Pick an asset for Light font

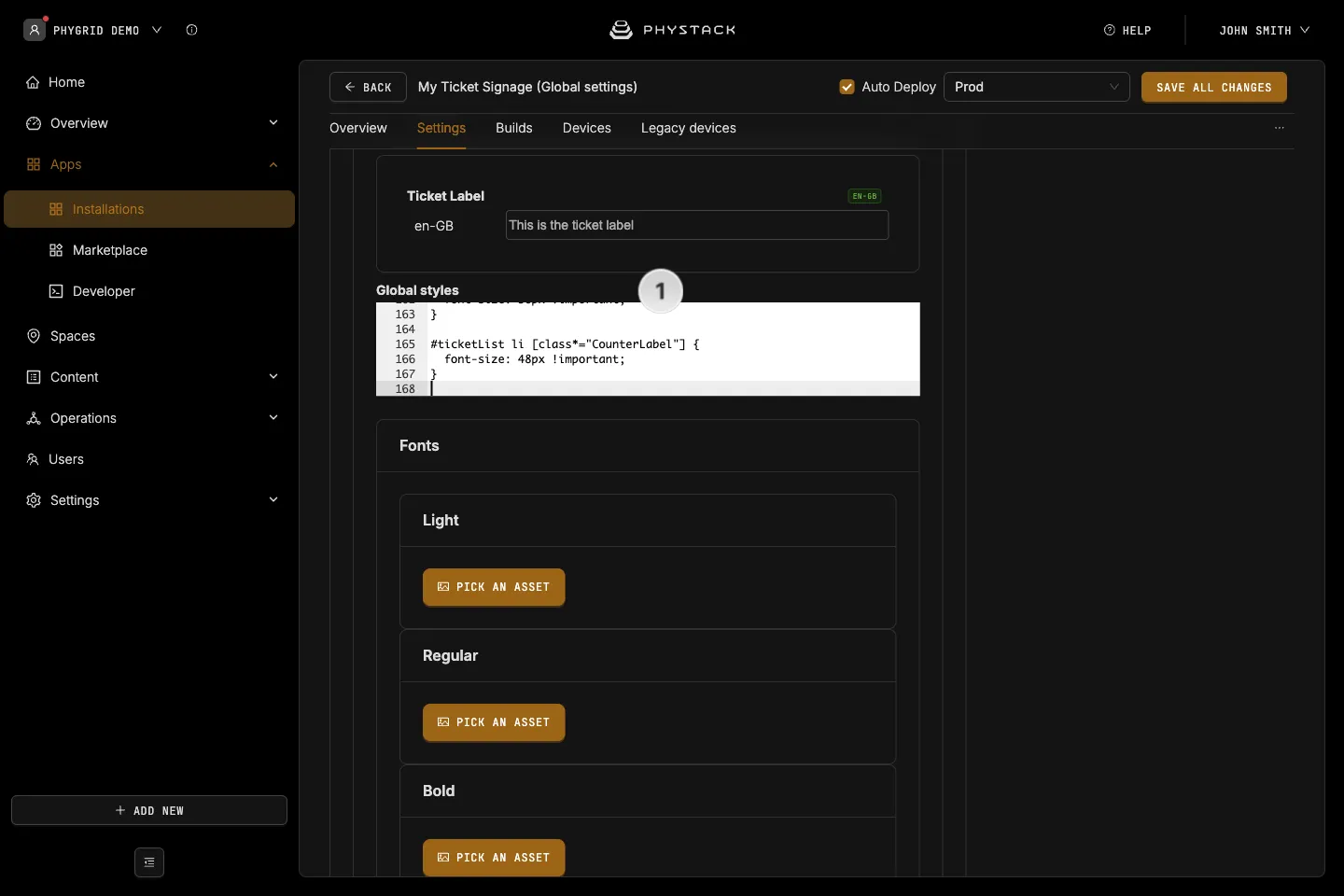tap(494, 587)
